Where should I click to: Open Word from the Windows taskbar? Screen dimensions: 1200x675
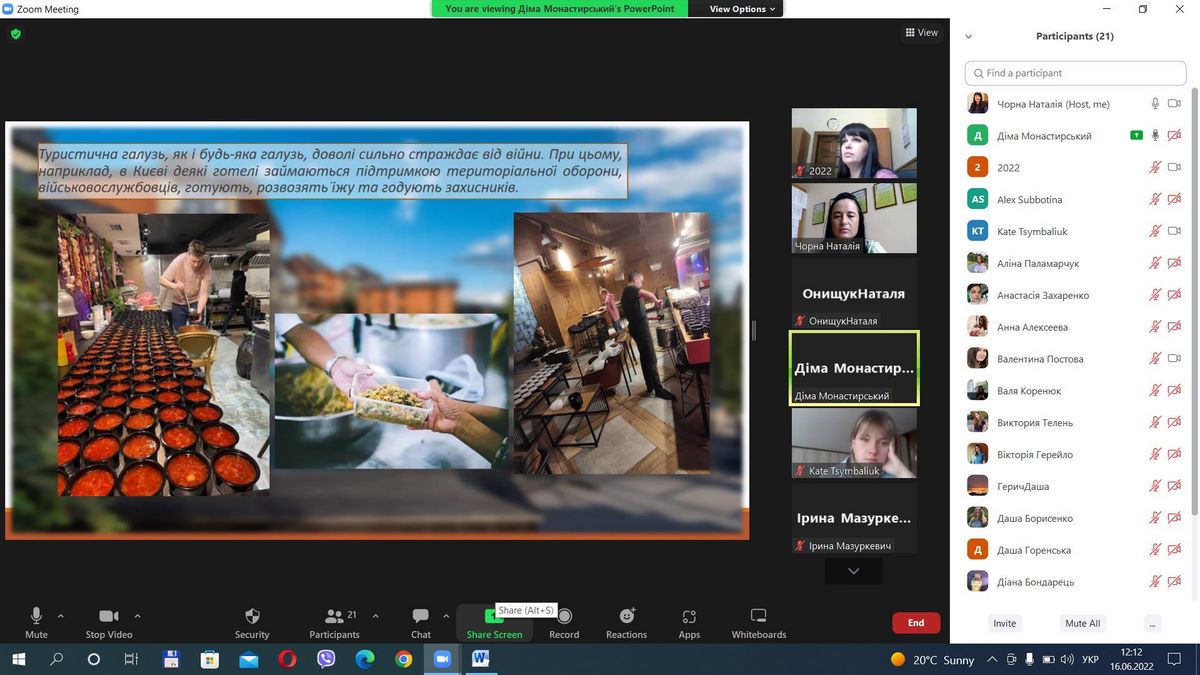[480, 659]
